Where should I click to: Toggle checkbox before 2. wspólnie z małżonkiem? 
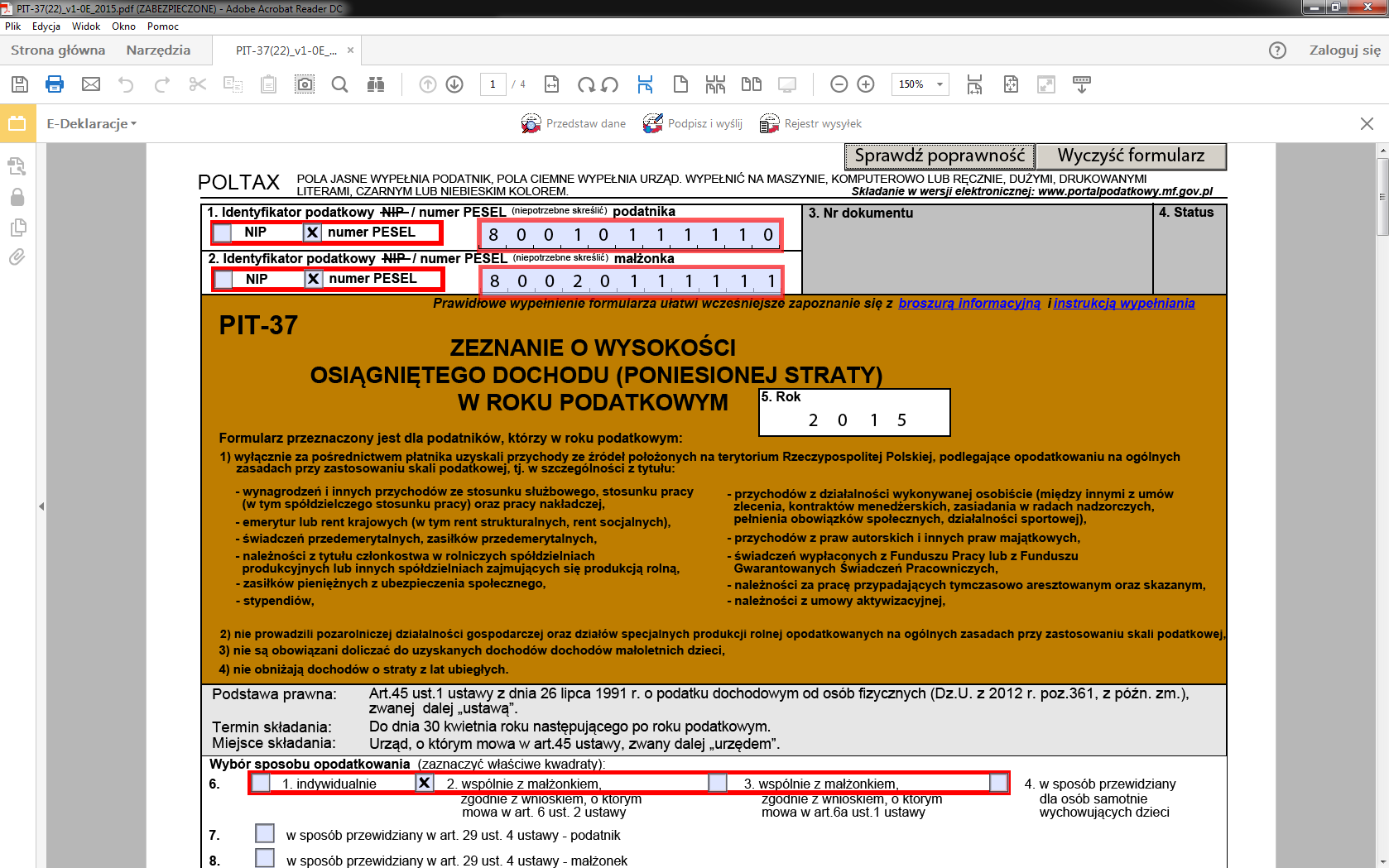pyautogui.click(x=424, y=783)
